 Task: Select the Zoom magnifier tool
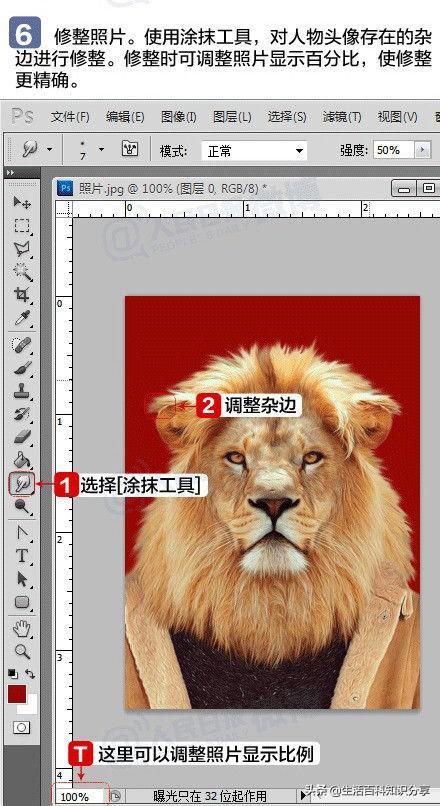(x=22, y=651)
